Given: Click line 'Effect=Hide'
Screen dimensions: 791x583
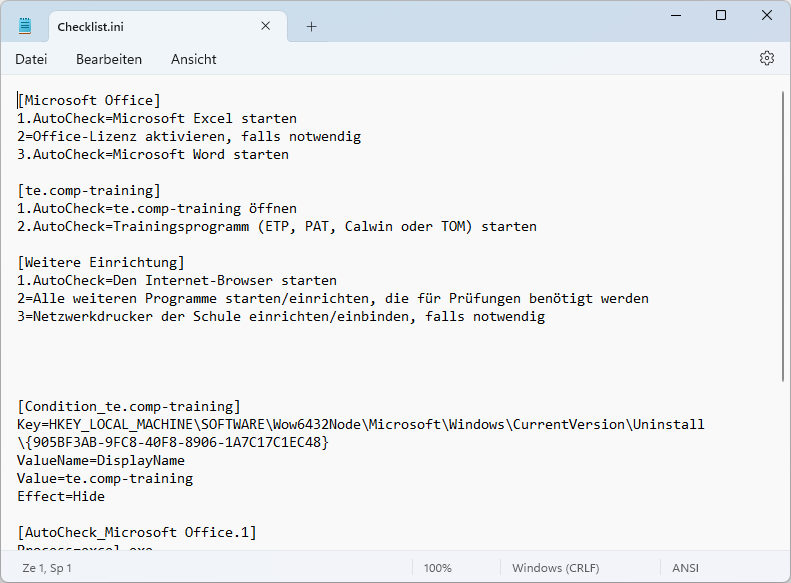Looking at the screenshot, I should point(61,496).
